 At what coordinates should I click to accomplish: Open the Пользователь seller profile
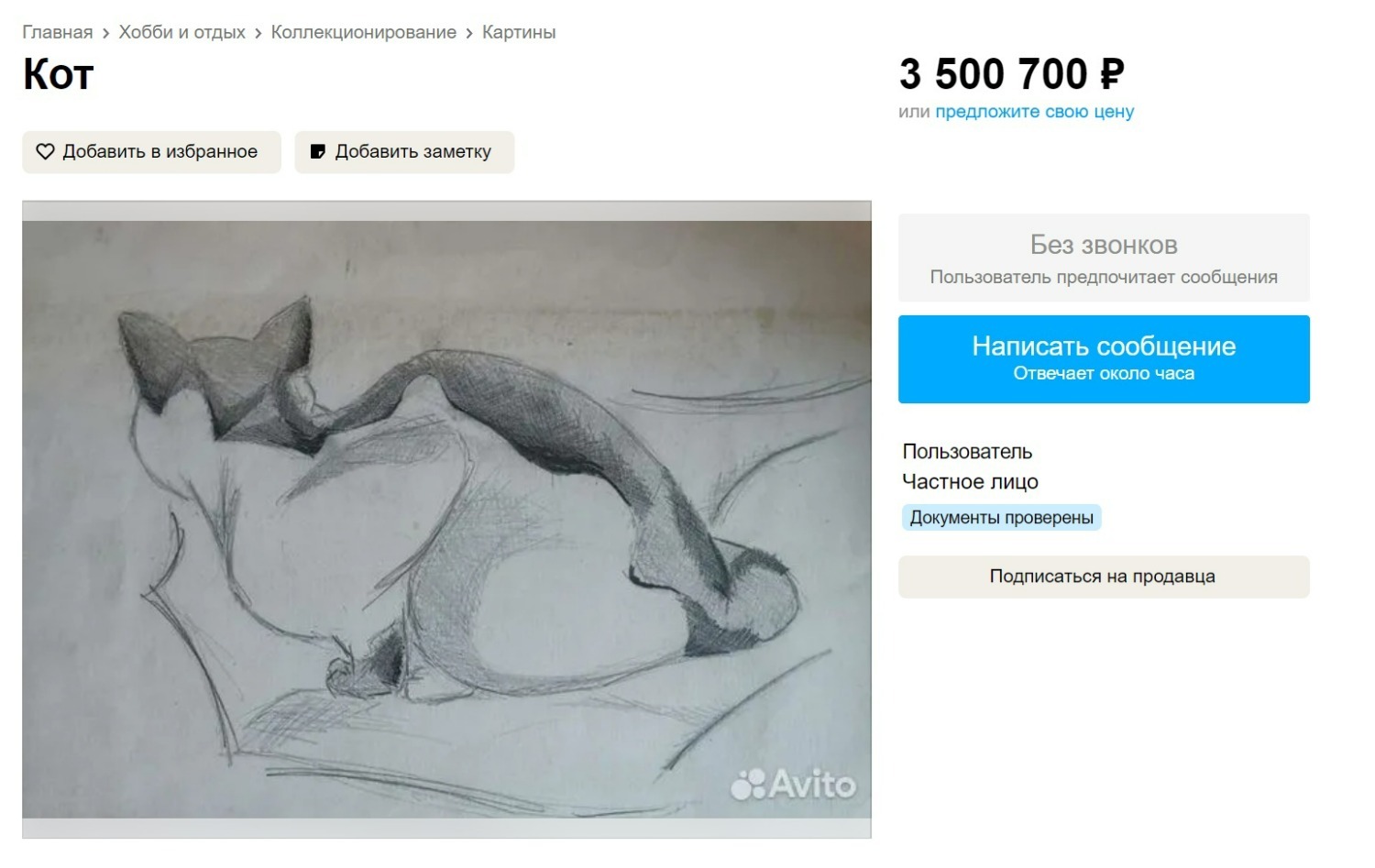click(x=967, y=451)
